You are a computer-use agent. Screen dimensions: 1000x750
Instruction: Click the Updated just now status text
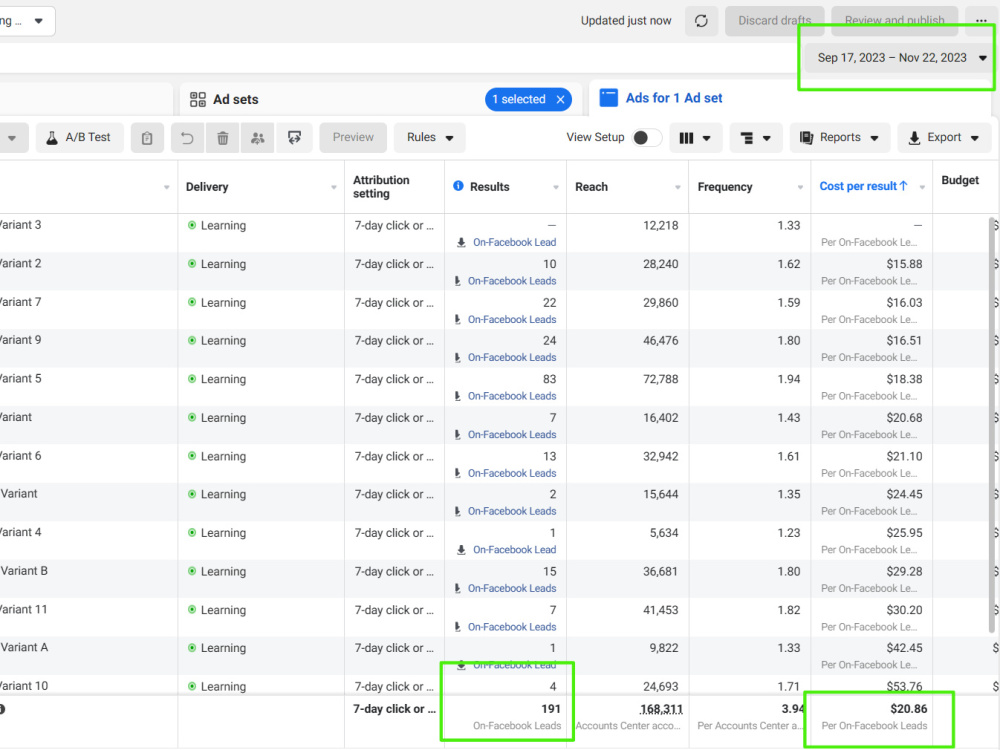[x=626, y=21]
